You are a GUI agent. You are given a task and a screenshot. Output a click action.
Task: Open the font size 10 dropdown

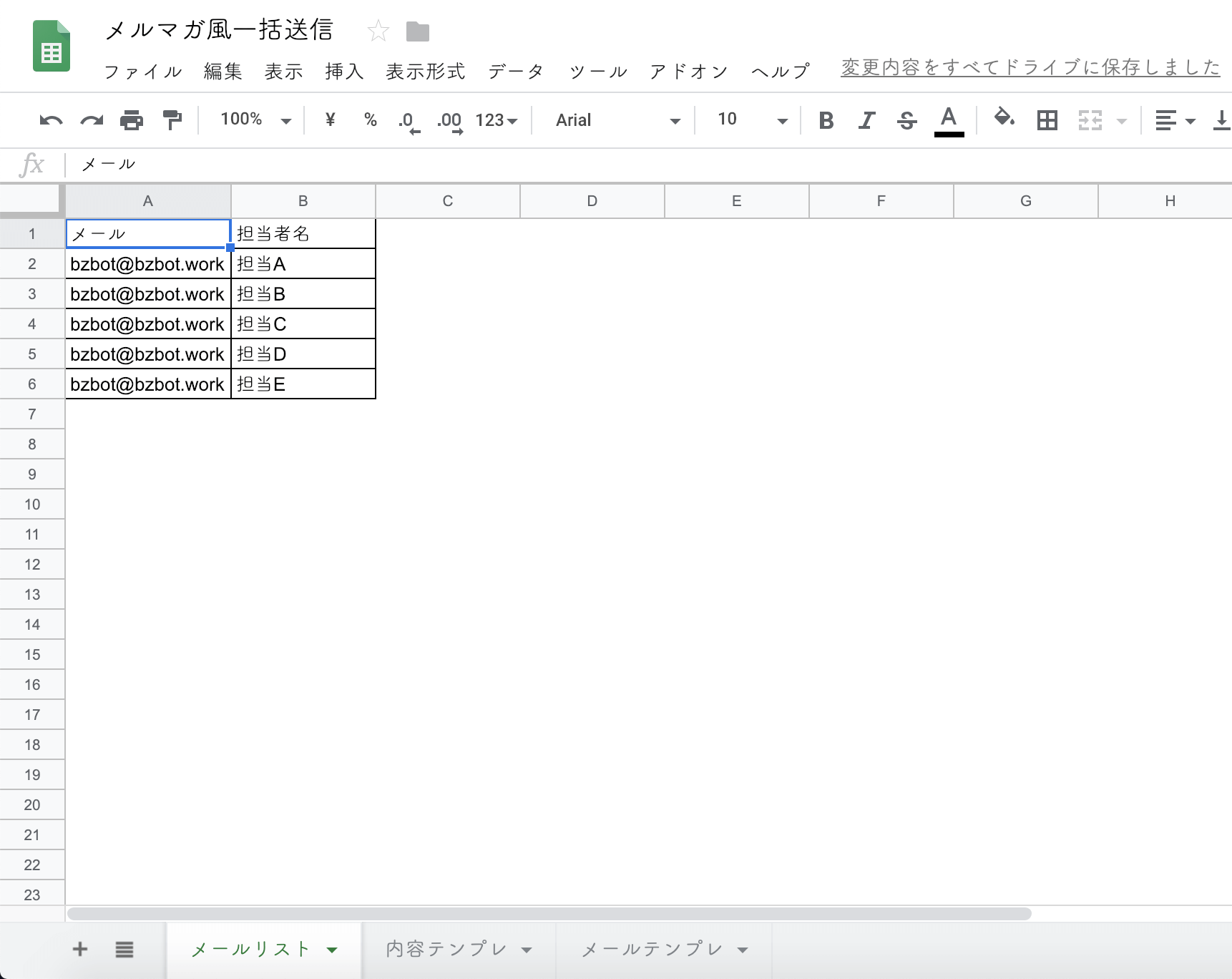point(751,120)
